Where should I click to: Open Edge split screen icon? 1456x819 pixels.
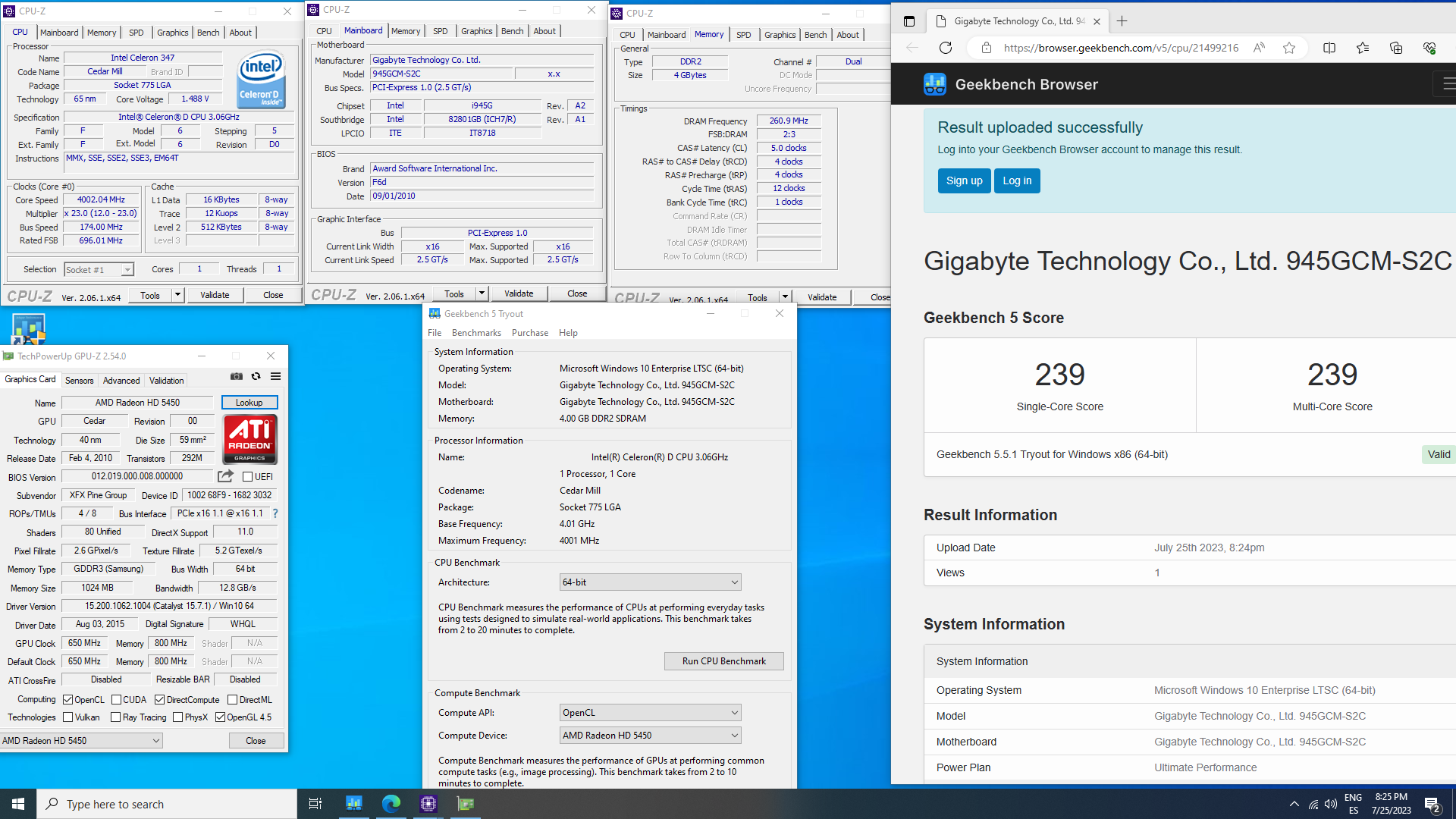1329,48
